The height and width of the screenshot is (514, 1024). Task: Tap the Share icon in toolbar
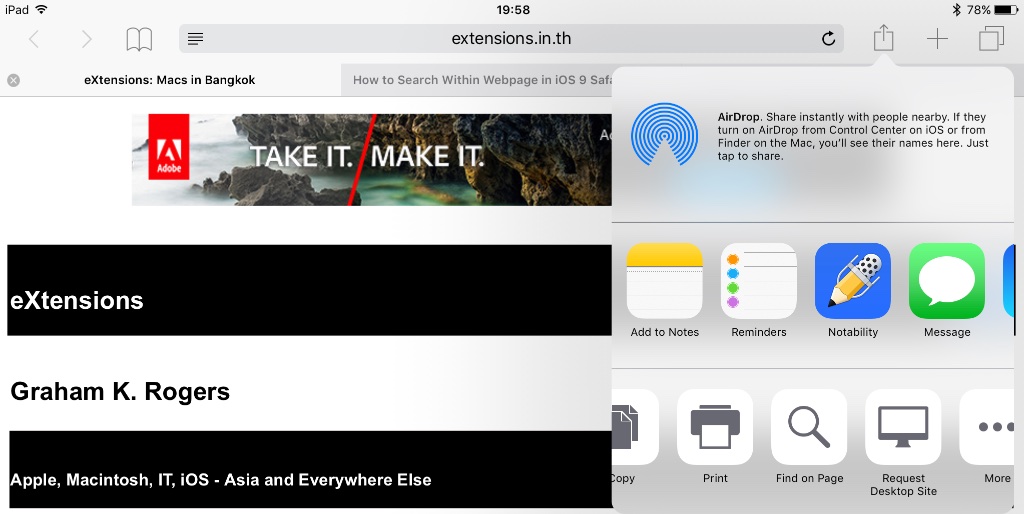[883, 37]
